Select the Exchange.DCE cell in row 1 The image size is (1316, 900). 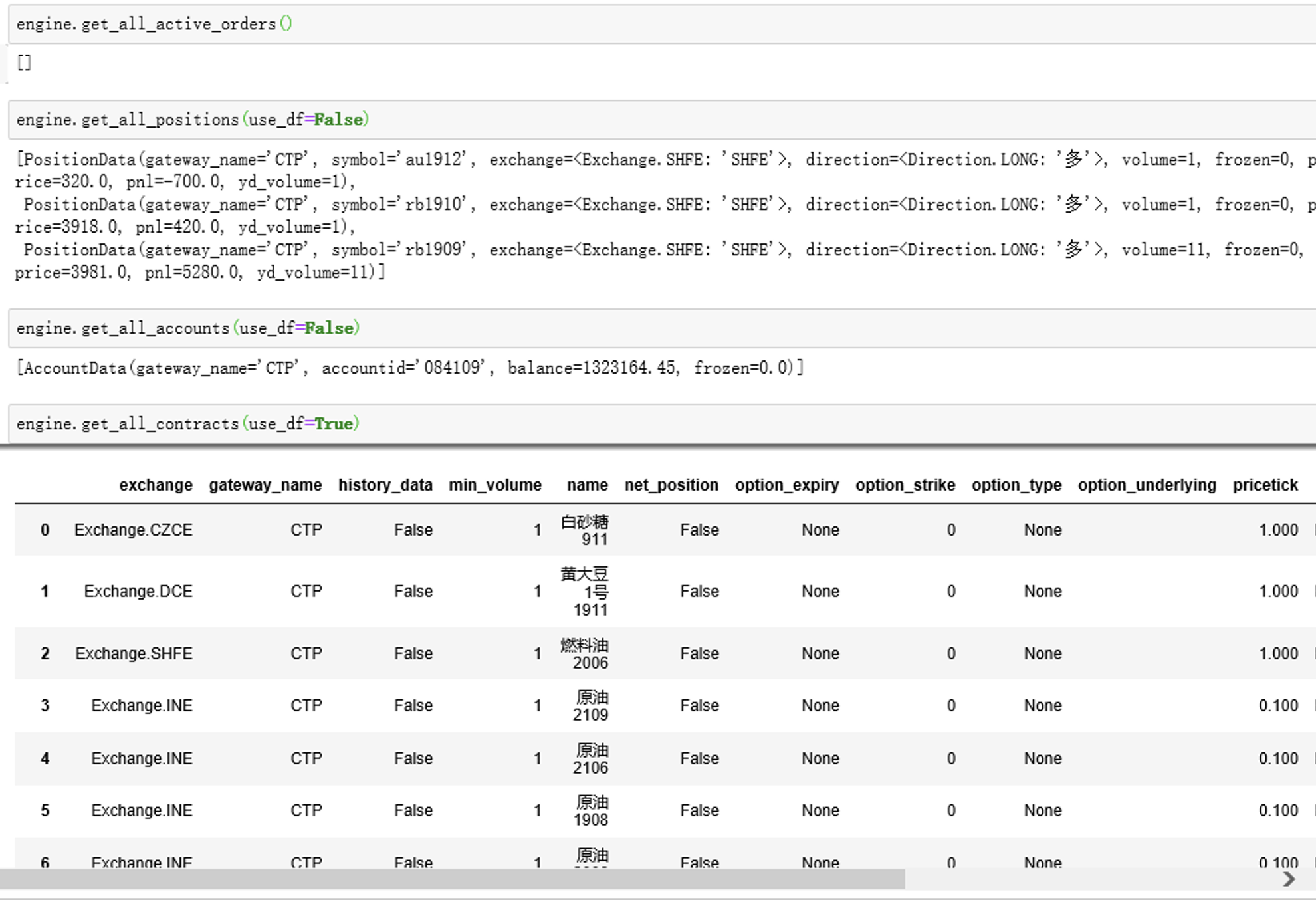click(x=138, y=591)
